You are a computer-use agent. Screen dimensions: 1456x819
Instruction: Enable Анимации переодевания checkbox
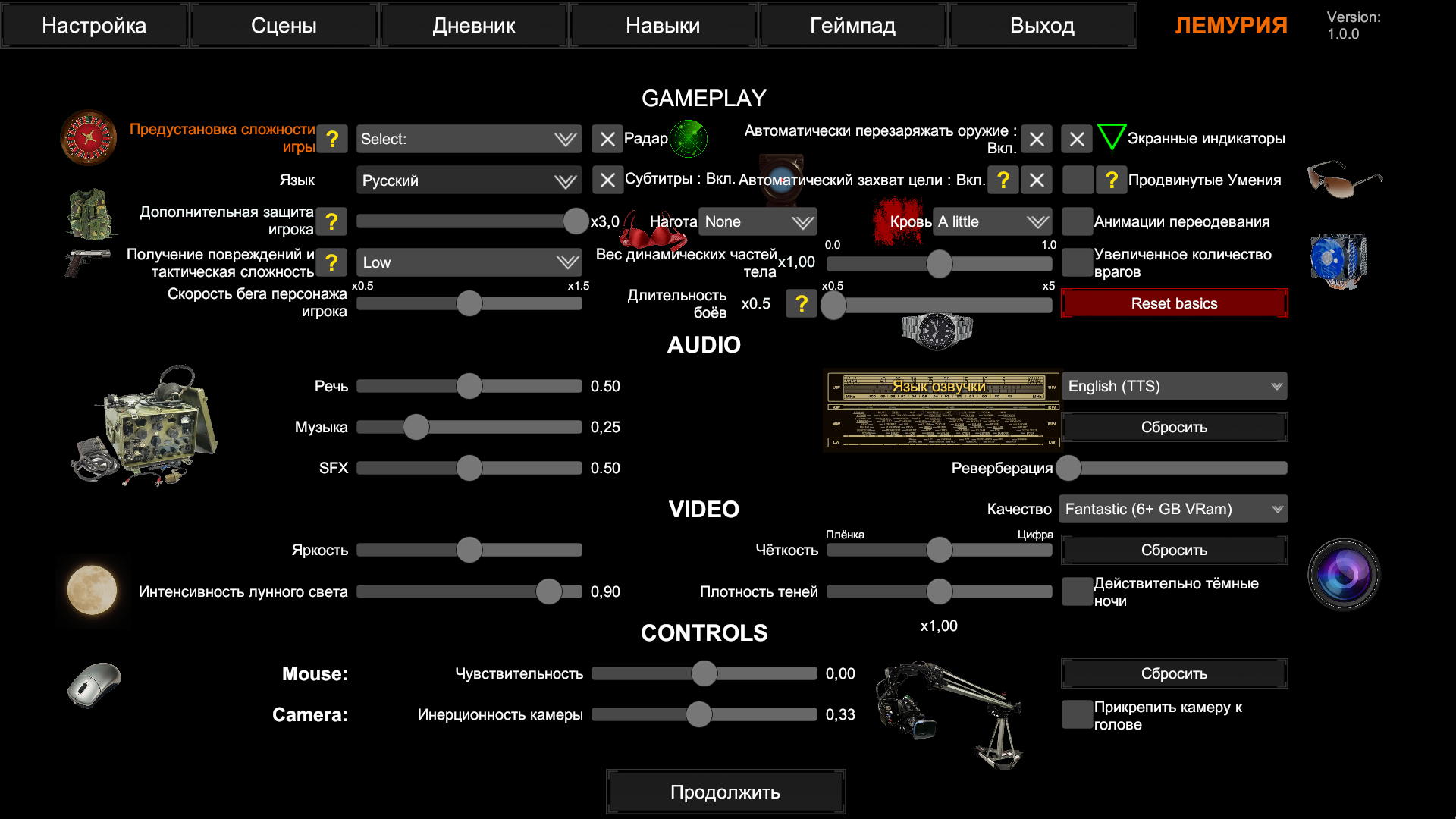1077,221
